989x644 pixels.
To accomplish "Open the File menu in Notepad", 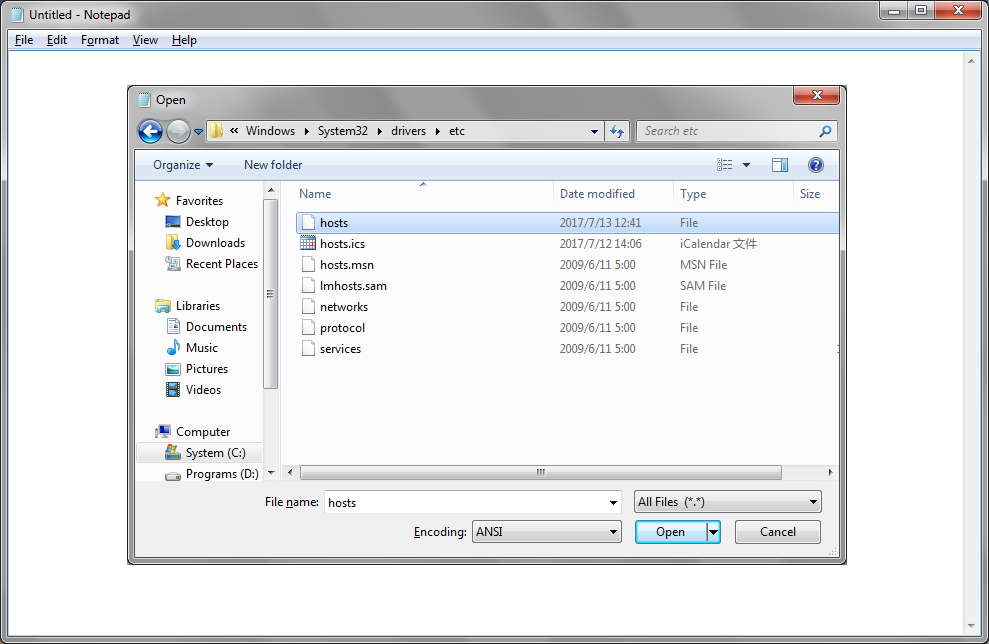I will pos(24,40).
